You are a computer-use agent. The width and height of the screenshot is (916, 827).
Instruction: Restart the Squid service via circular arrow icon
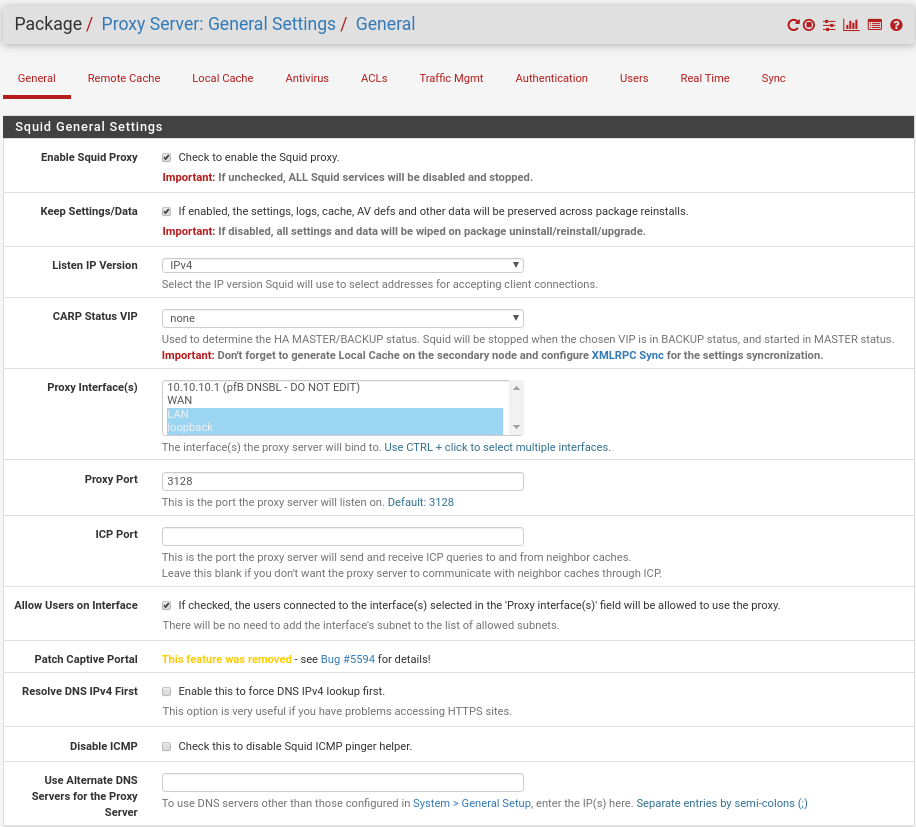tap(793, 25)
